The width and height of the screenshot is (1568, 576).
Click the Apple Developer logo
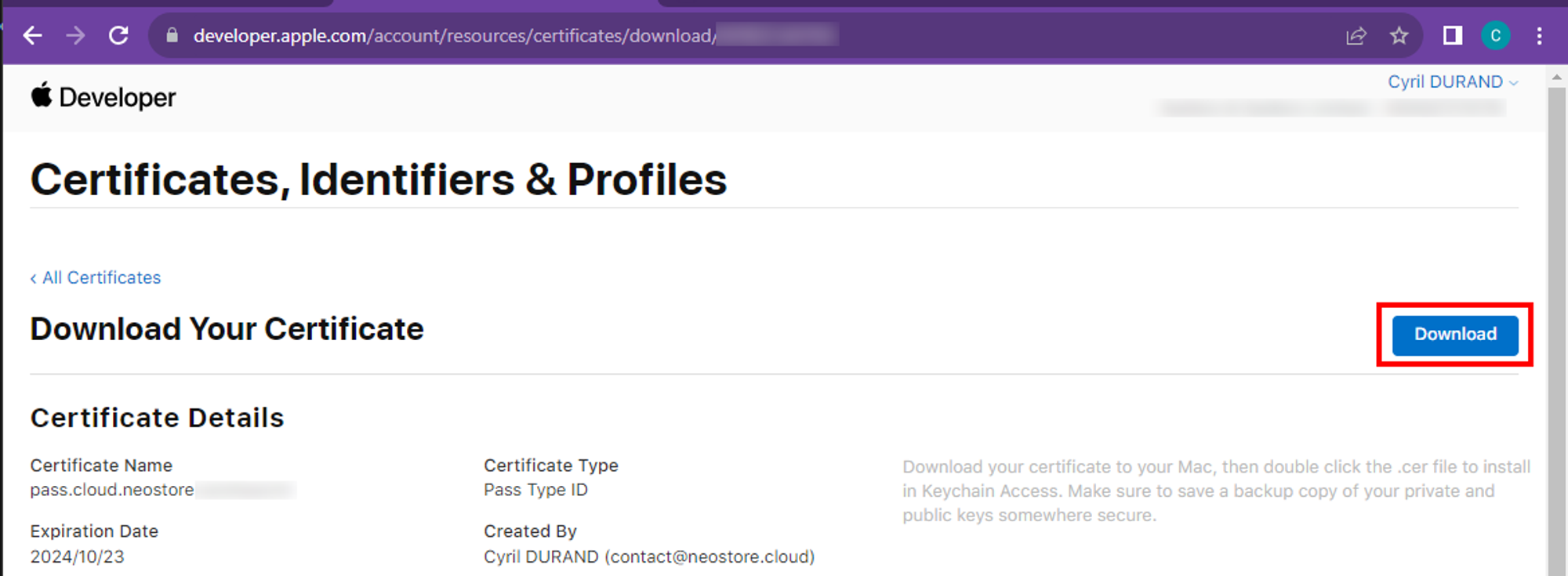click(103, 97)
